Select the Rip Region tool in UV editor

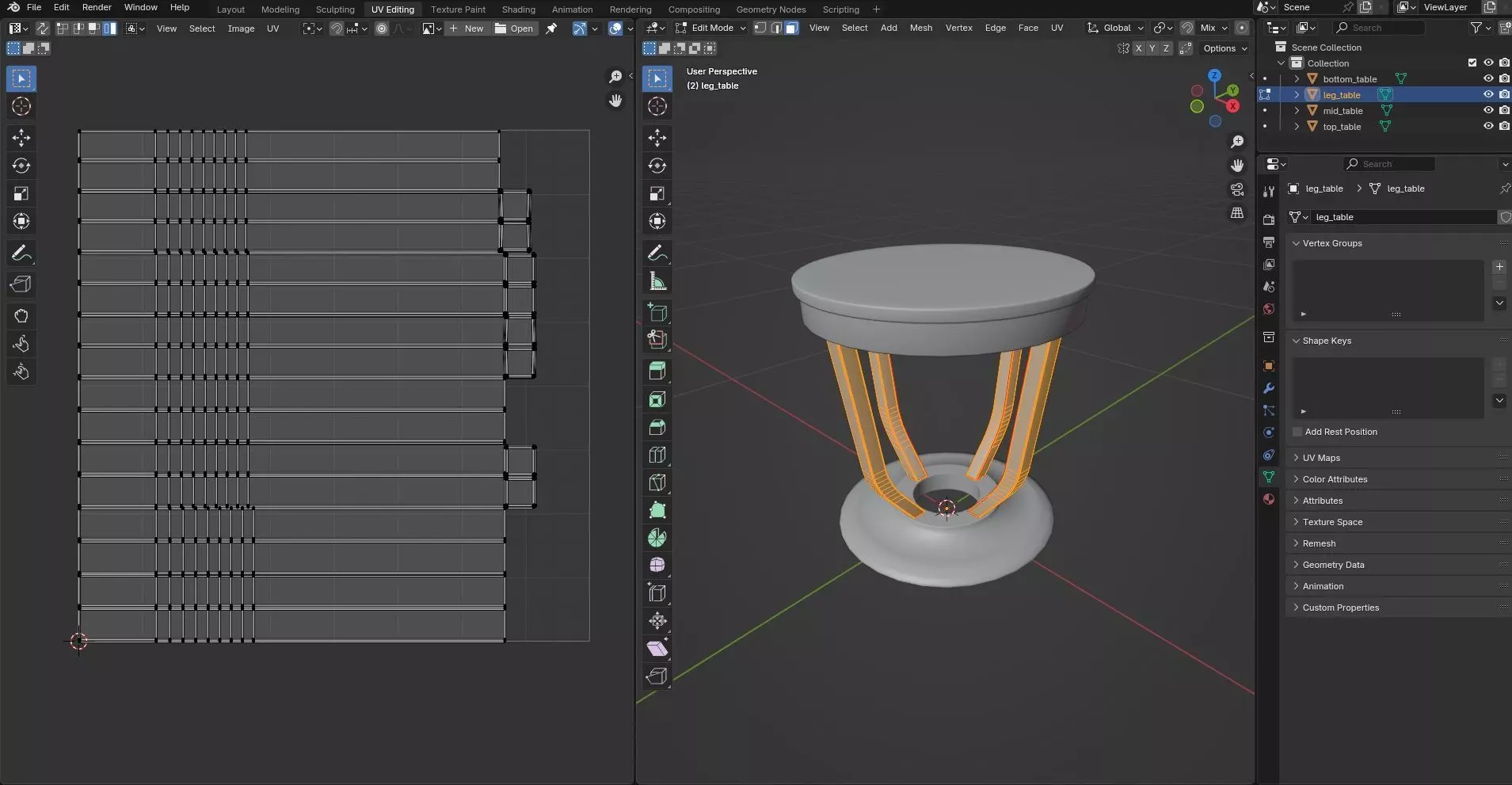[21, 284]
